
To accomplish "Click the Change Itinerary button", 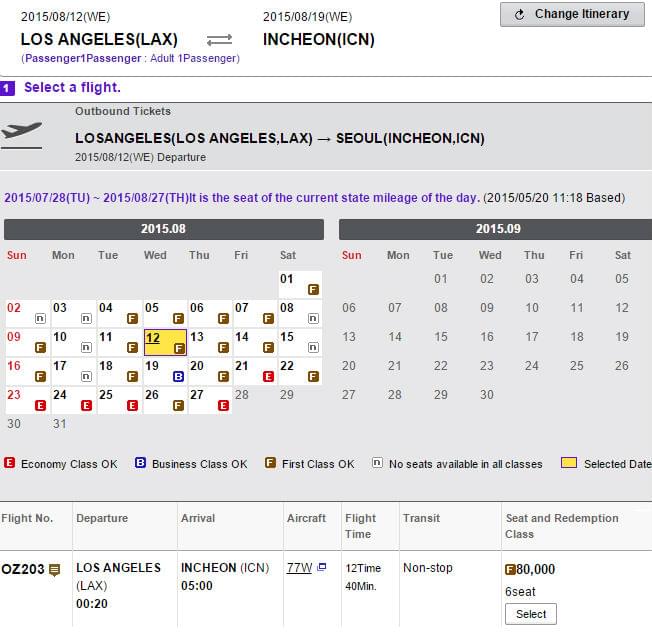I will pyautogui.click(x=572, y=15).
